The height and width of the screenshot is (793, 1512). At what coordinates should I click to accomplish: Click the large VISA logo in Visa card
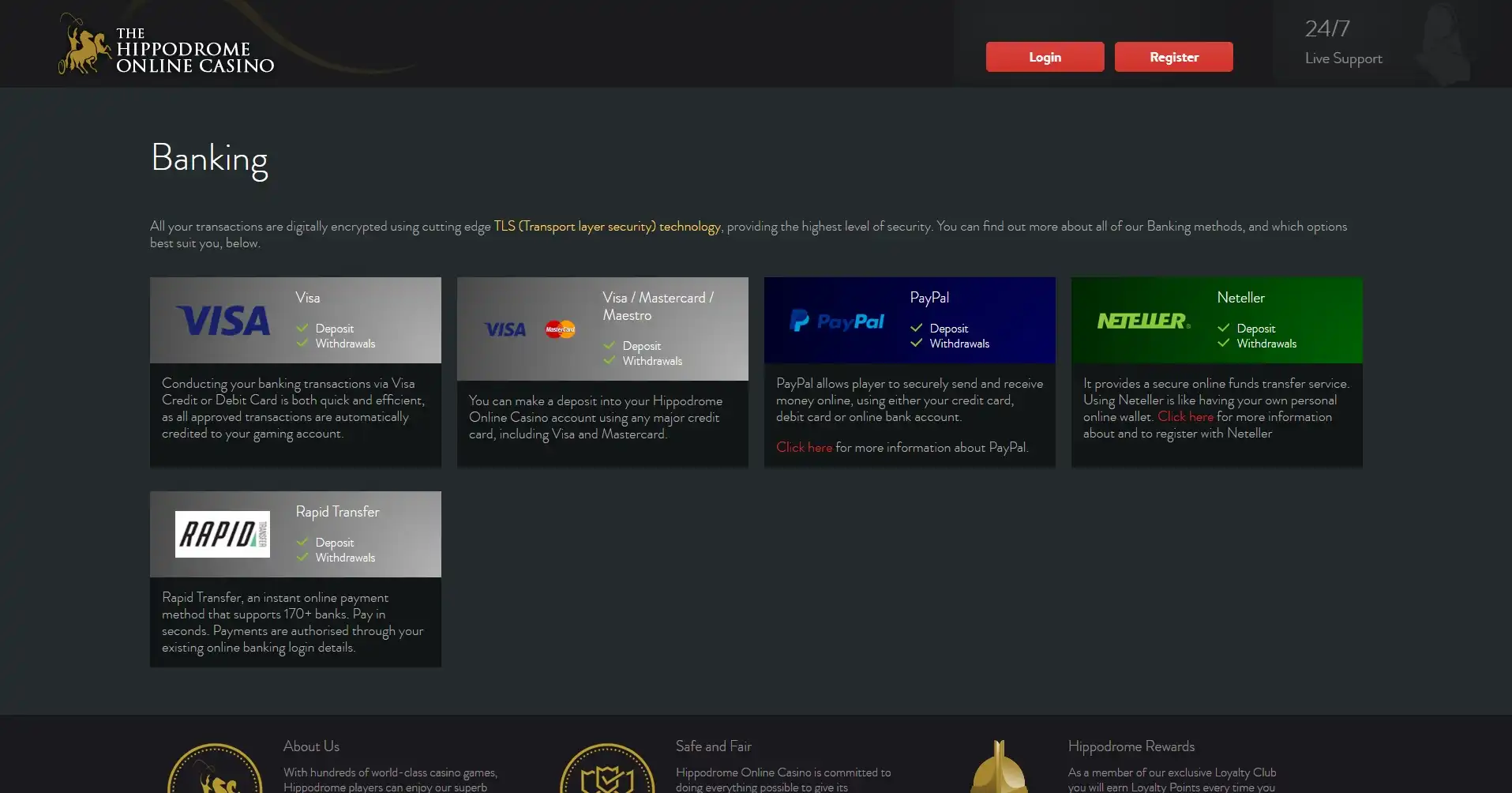coord(223,321)
